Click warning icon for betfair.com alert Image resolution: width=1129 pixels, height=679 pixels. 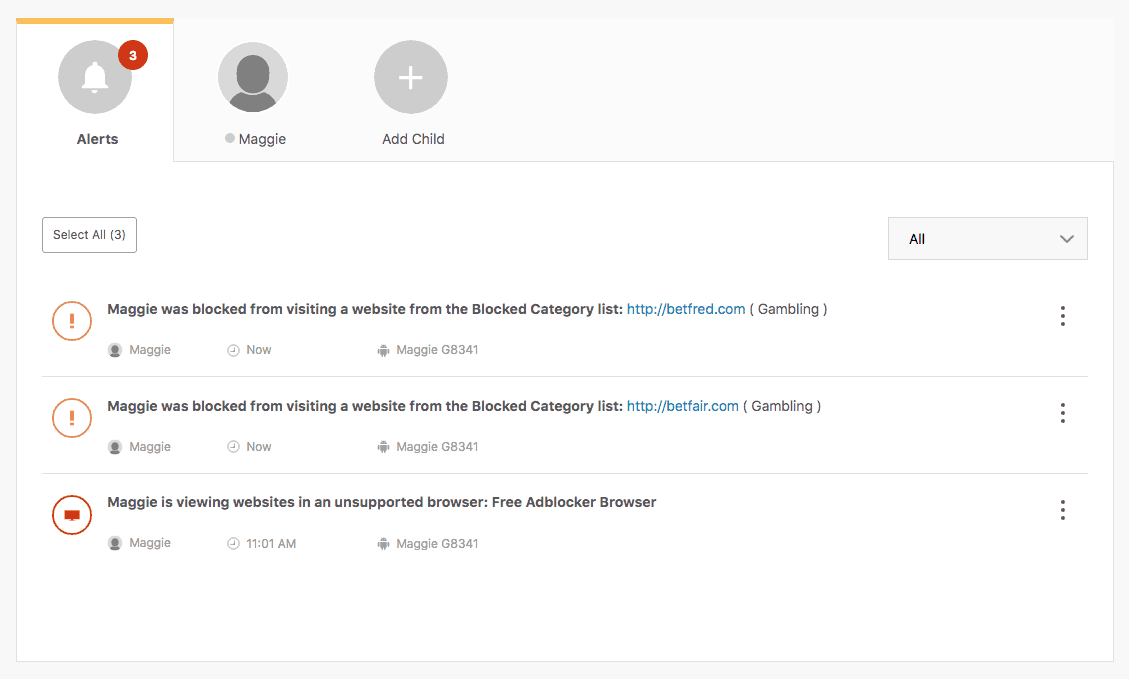(72, 417)
